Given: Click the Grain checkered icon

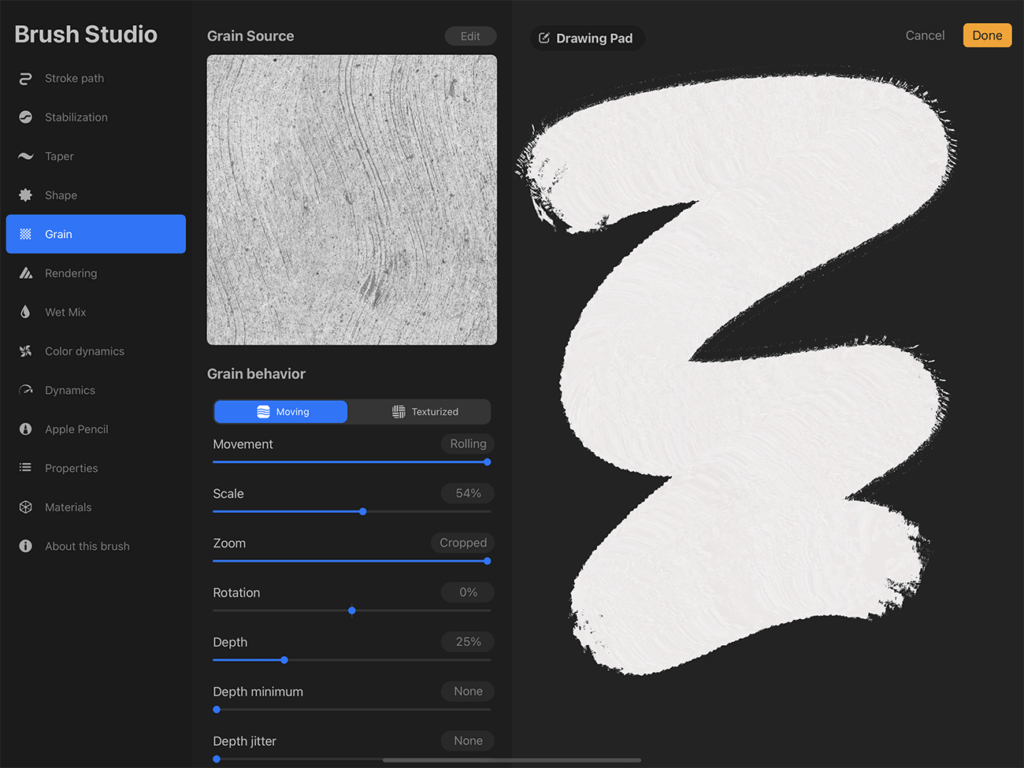Looking at the screenshot, I should [25, 234].
